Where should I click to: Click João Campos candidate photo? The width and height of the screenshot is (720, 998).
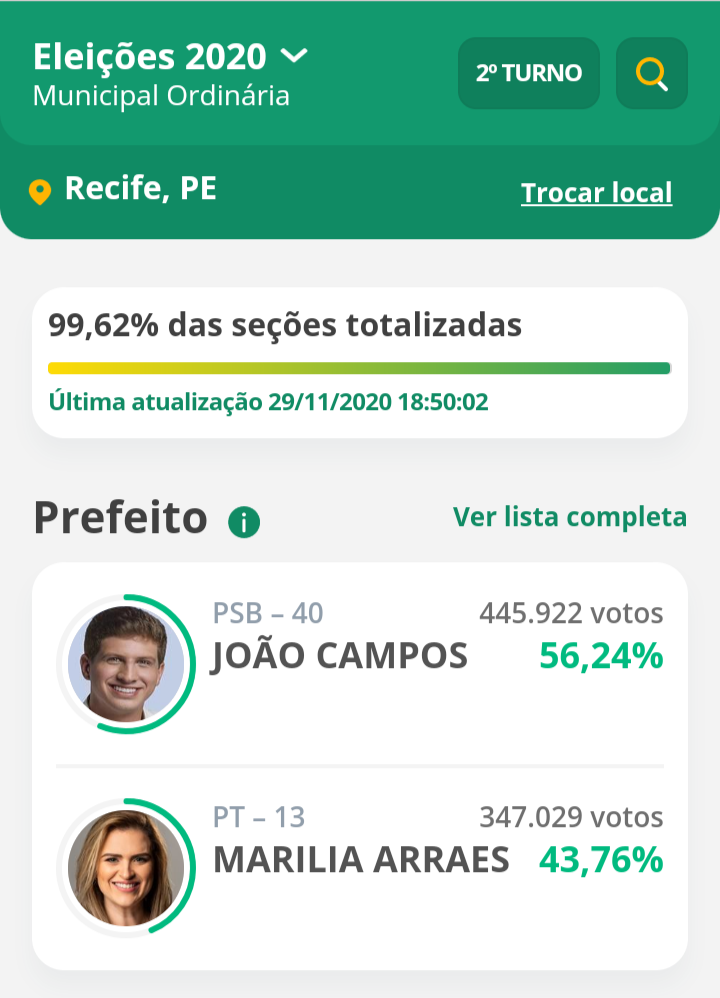coord(126,663)
